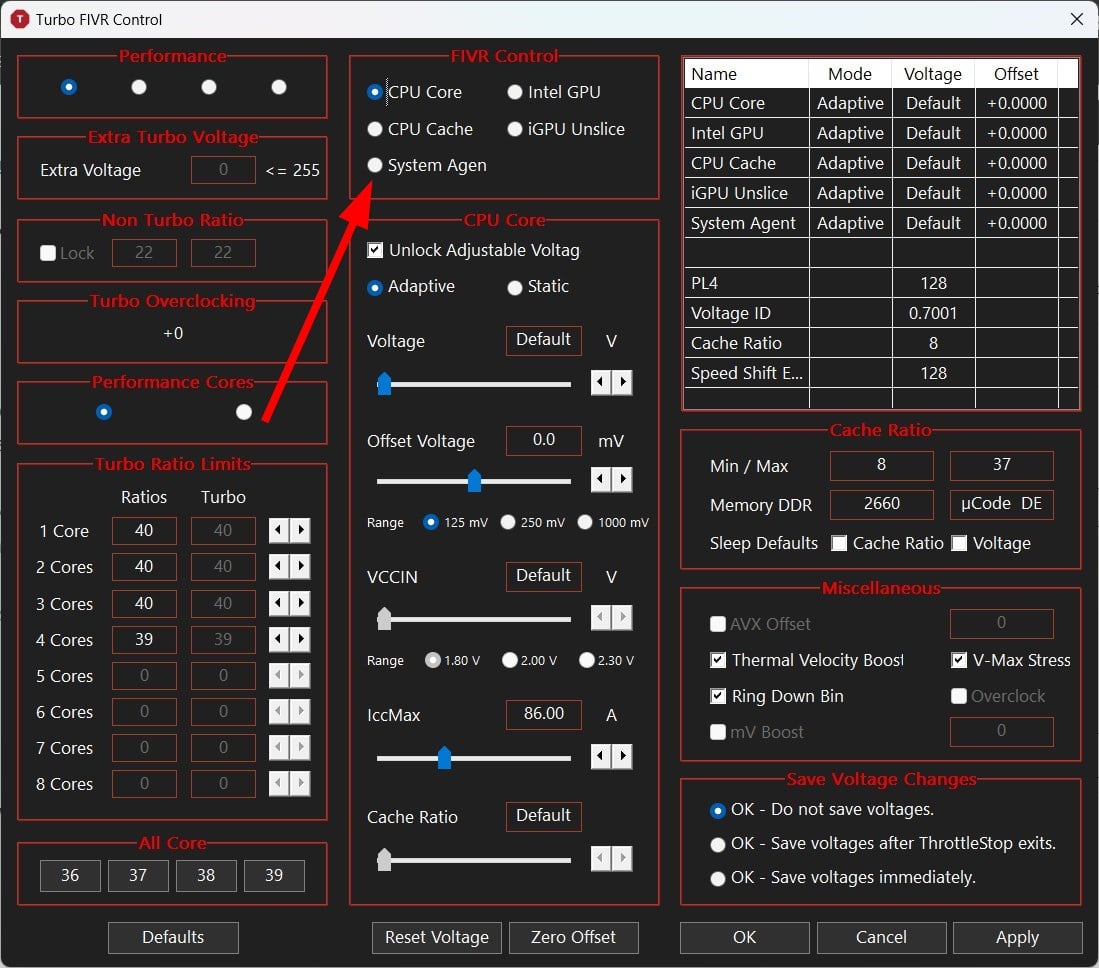Disable Thermal Velocity Boost
Viewport: 1099px width, 968px height.
click(x=717, y=660)
